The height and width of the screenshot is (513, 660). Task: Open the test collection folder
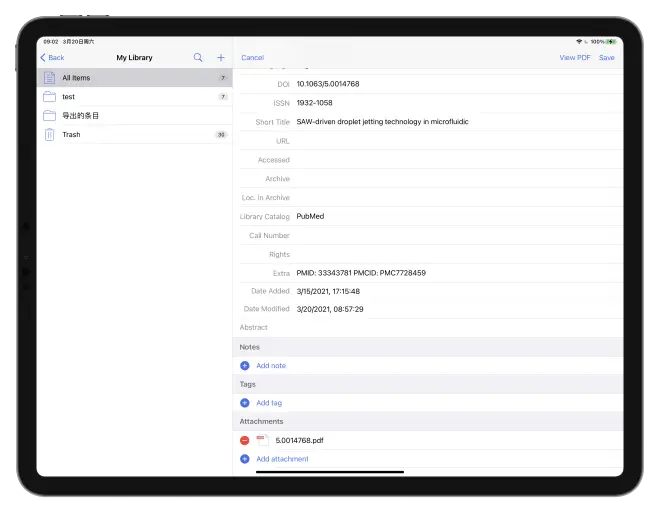135,97
